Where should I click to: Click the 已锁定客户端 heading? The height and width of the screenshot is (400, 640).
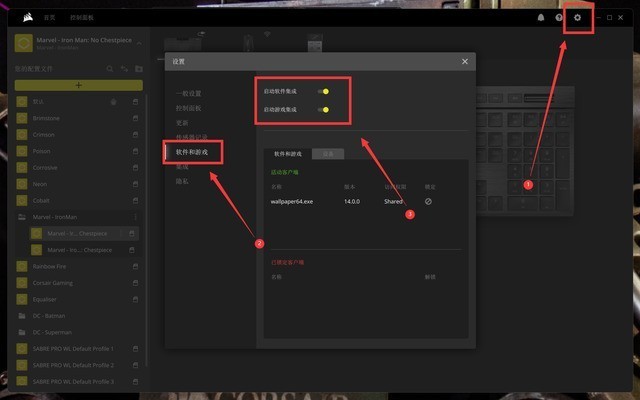coord(288,262)
